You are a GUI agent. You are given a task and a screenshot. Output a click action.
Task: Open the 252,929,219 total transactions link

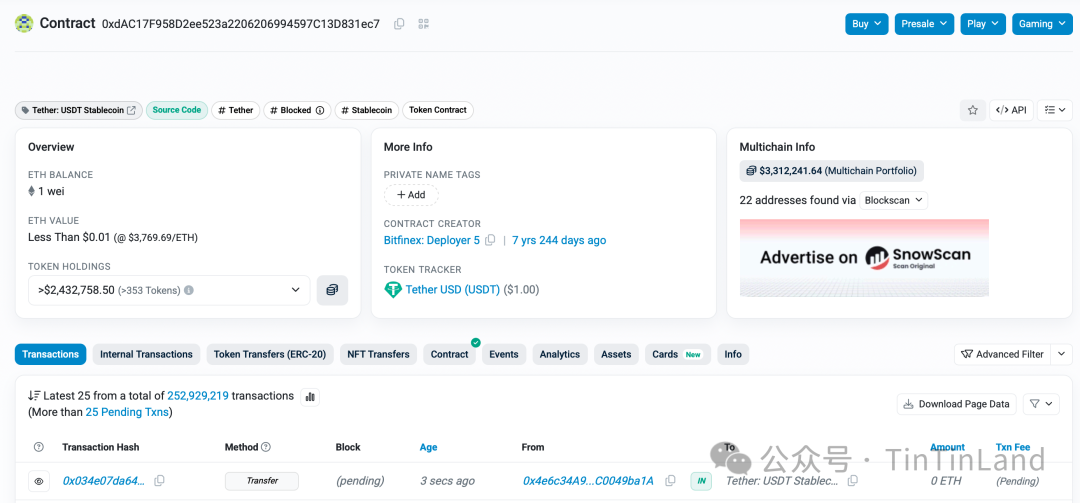tap(198, 396)
